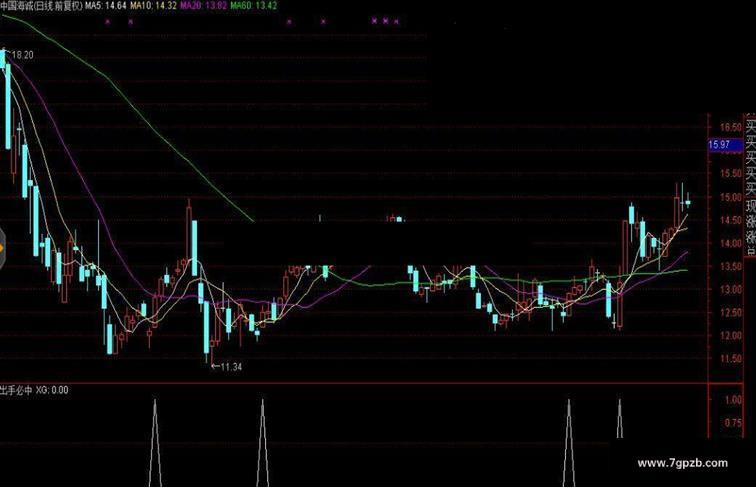Click the second XG signal spike in the indicator panel
The width and height of the screenshot is (756, 487).
(x=262, y=443)
